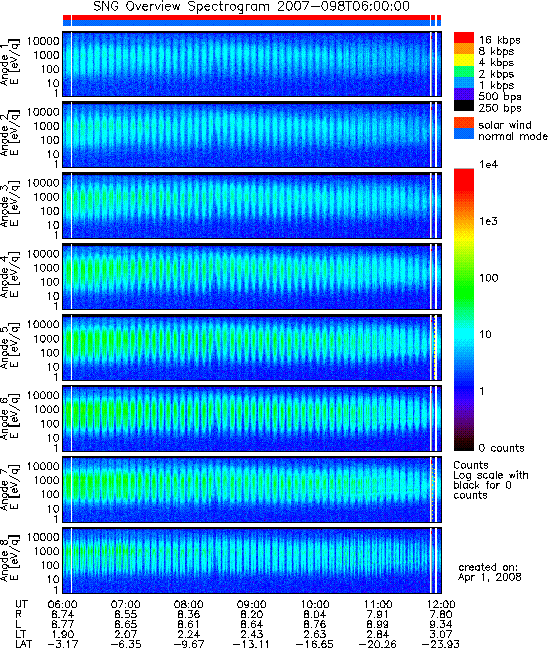548x648 pixels.
Task: Click the UT time label 09:00
Action: click(252, 604)
